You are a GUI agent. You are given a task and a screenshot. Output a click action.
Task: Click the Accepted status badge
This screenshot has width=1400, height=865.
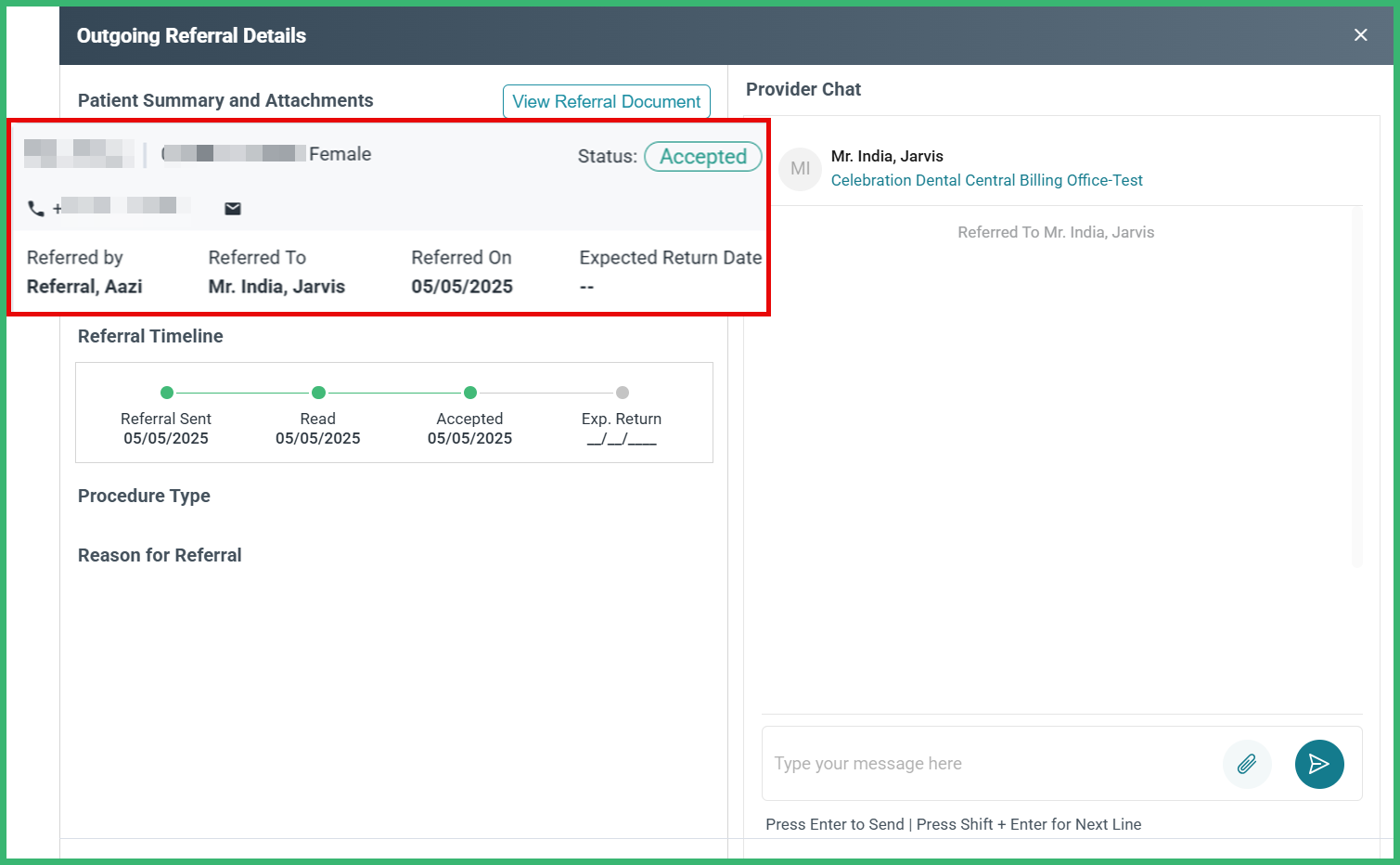pyautogui.click(x=702, y=156)
